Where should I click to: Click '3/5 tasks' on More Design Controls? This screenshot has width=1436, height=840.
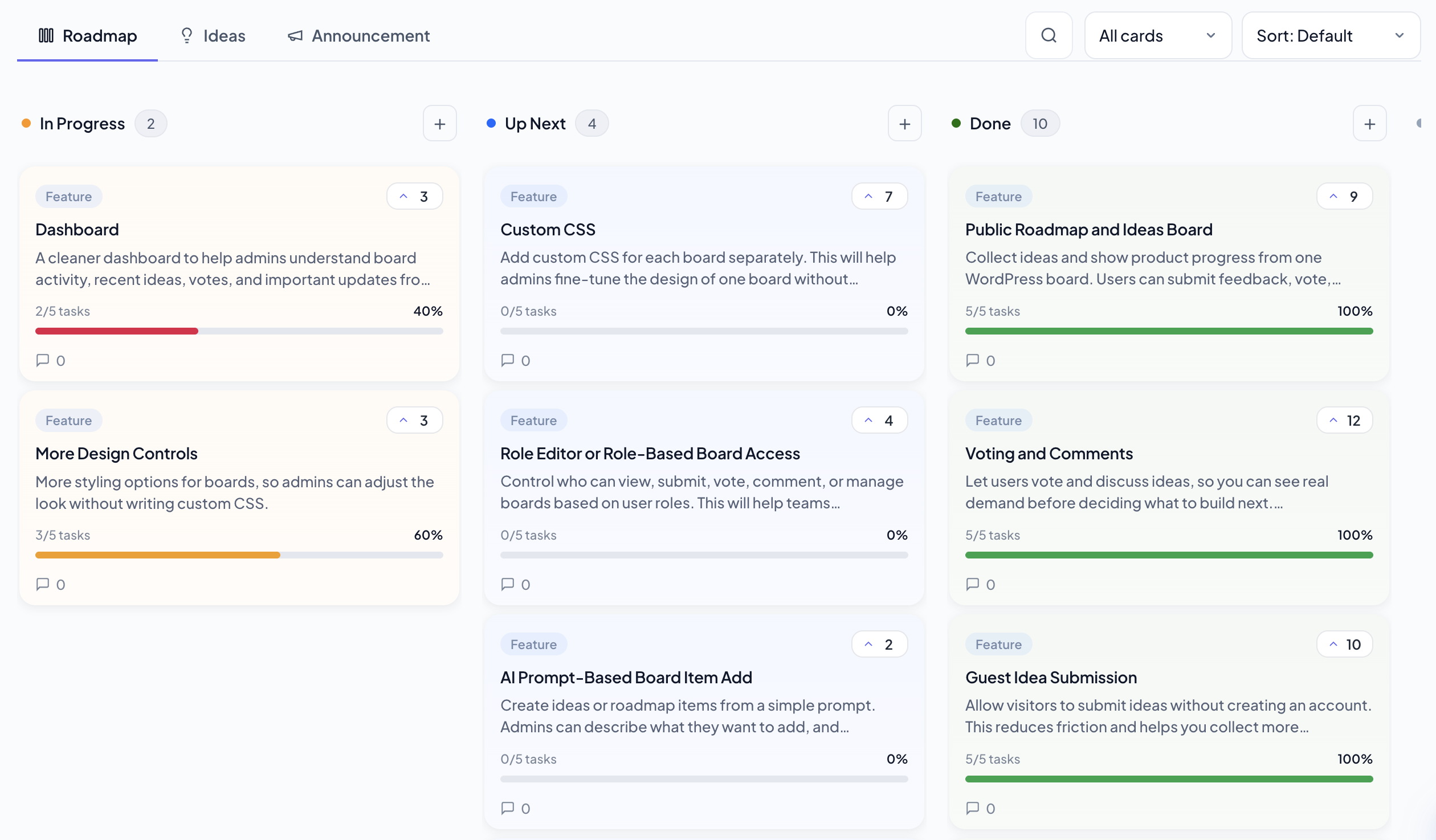click(x=63, y=535)
